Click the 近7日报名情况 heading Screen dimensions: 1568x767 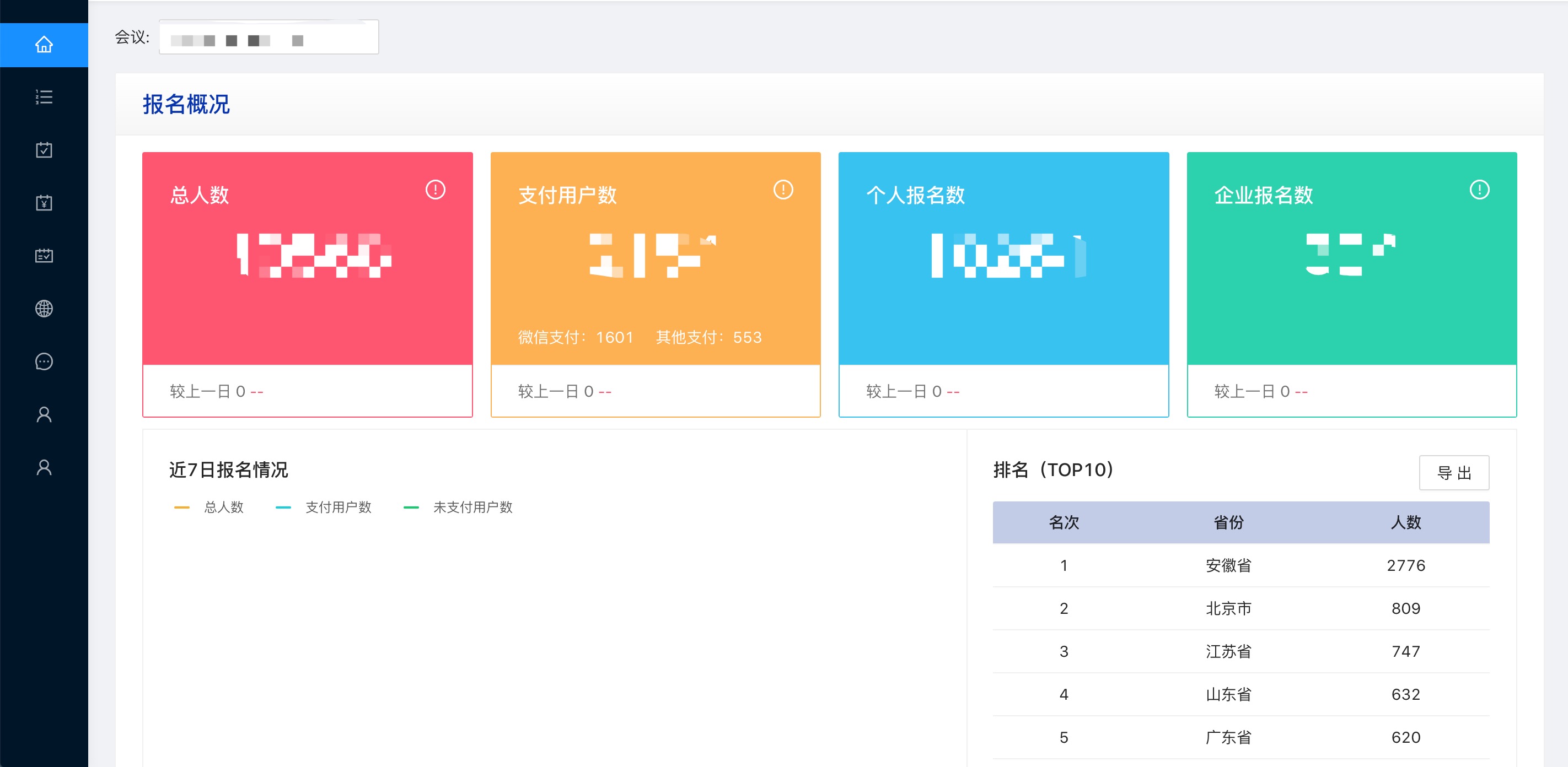(228, 470)
